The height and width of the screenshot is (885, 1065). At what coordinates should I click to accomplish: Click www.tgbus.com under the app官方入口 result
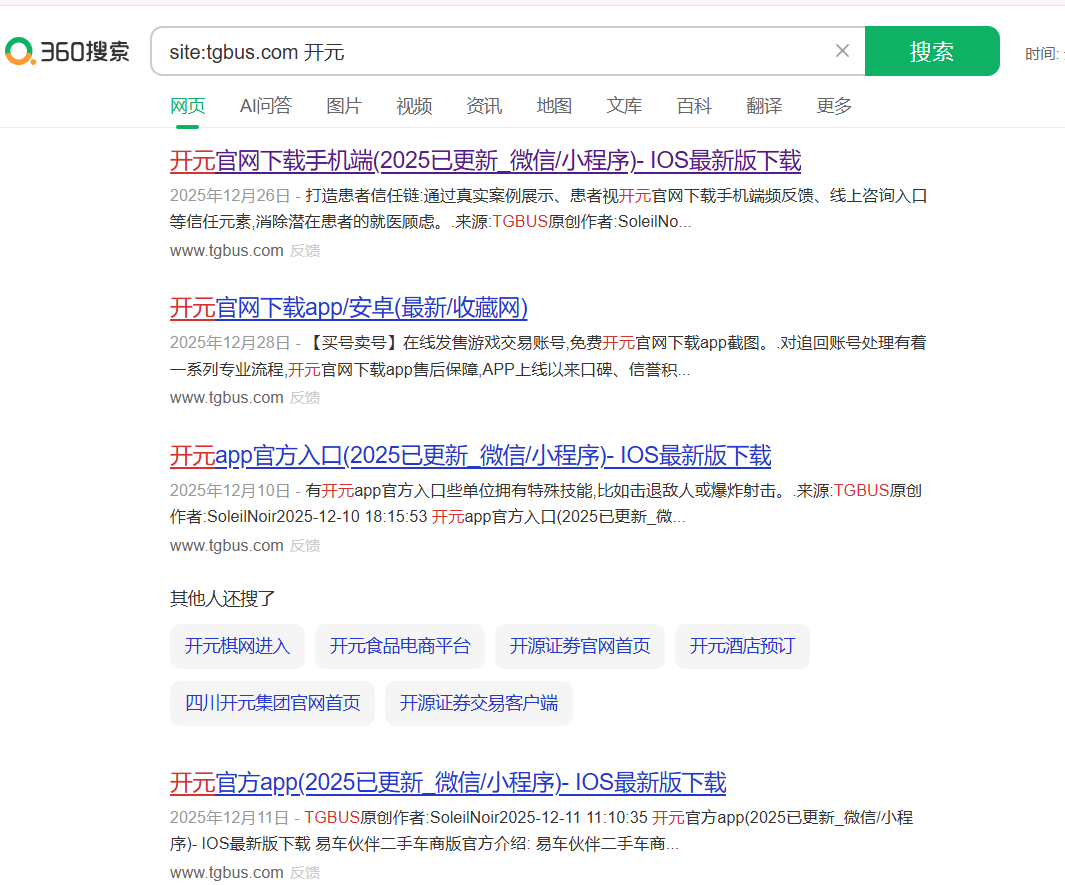[226, 545]
